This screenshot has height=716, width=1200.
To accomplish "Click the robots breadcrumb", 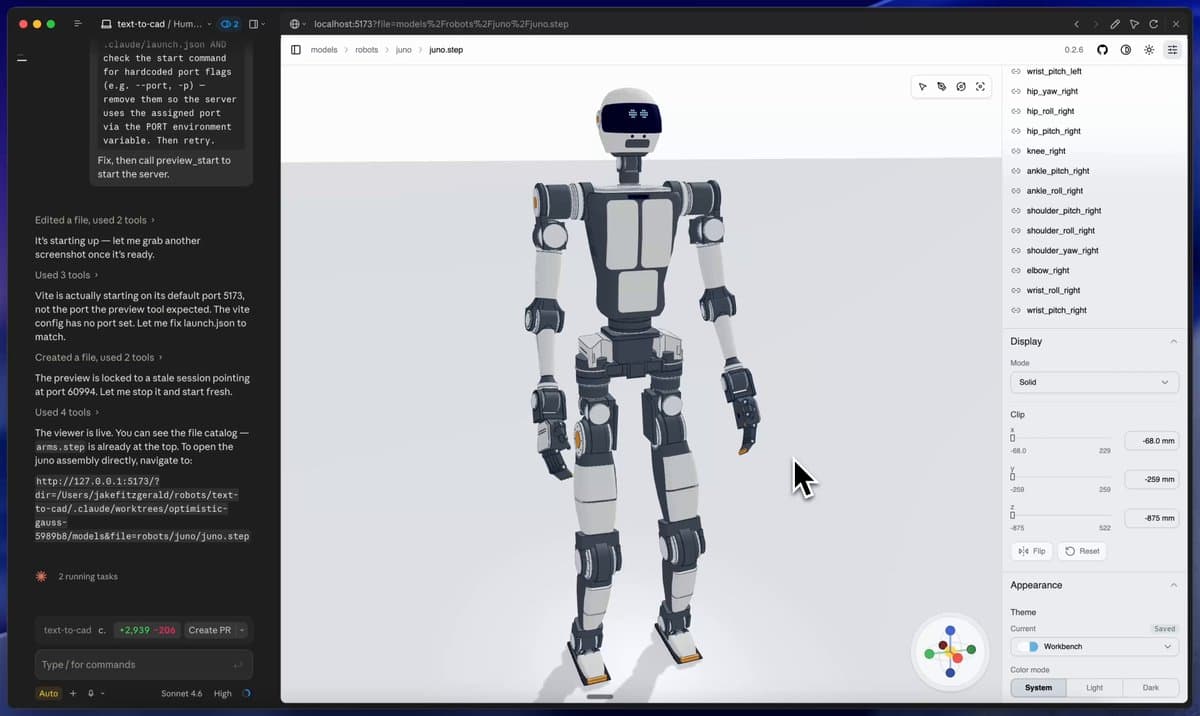I will pos(366,50).
